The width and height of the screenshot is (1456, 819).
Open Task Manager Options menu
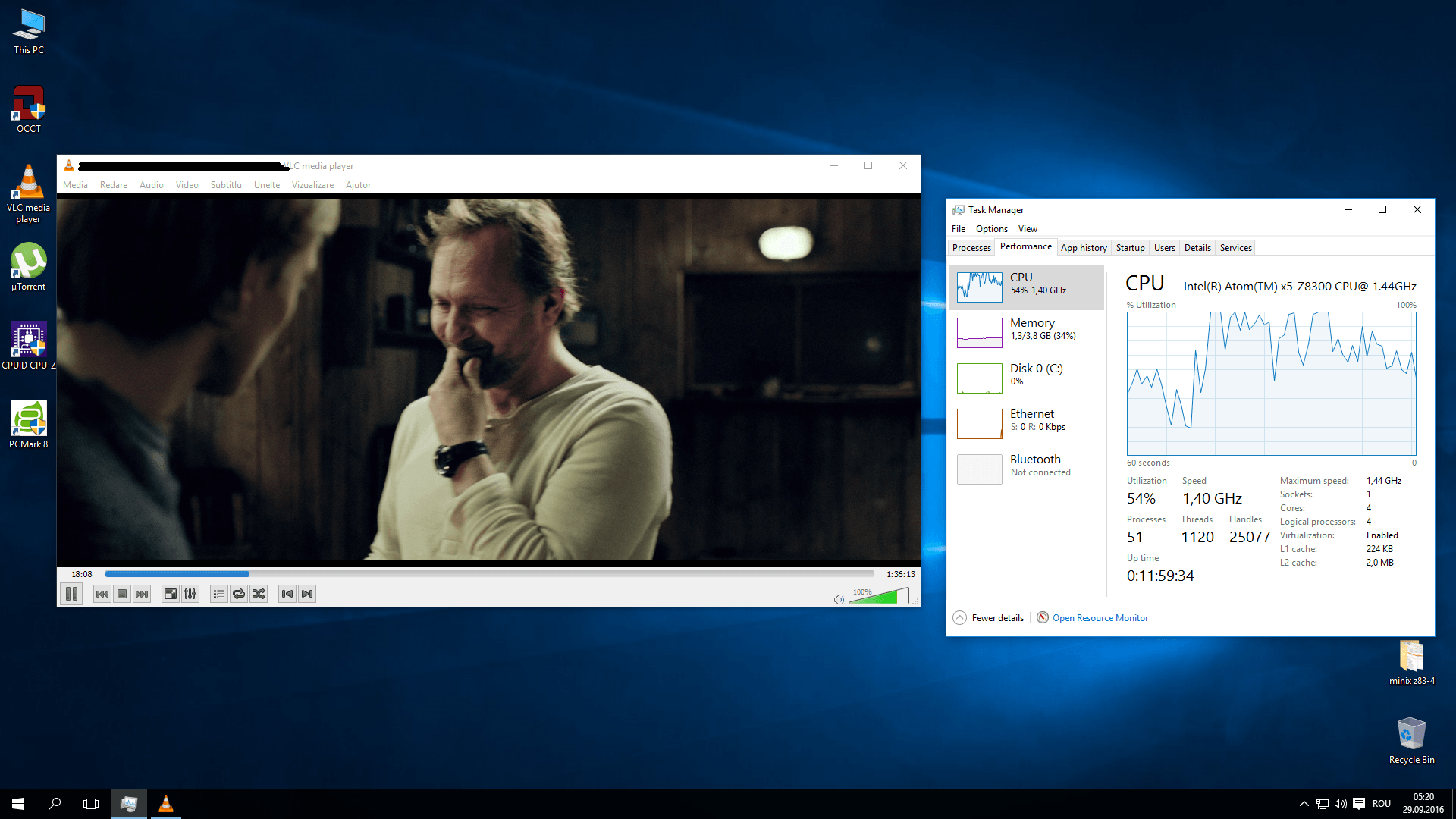tap(992, 229)
